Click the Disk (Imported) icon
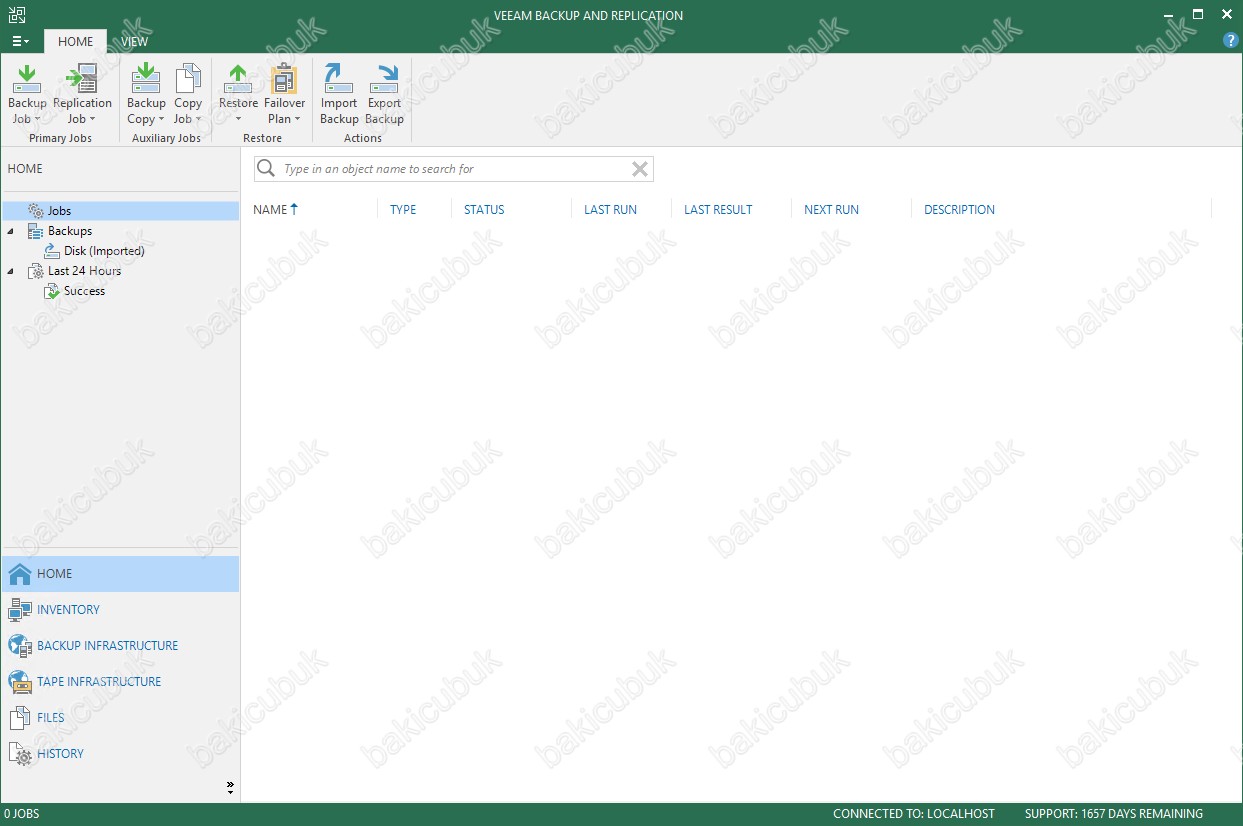Image resolution: width=1243 pixels, height=826 pixels. (x=52, y=251)
